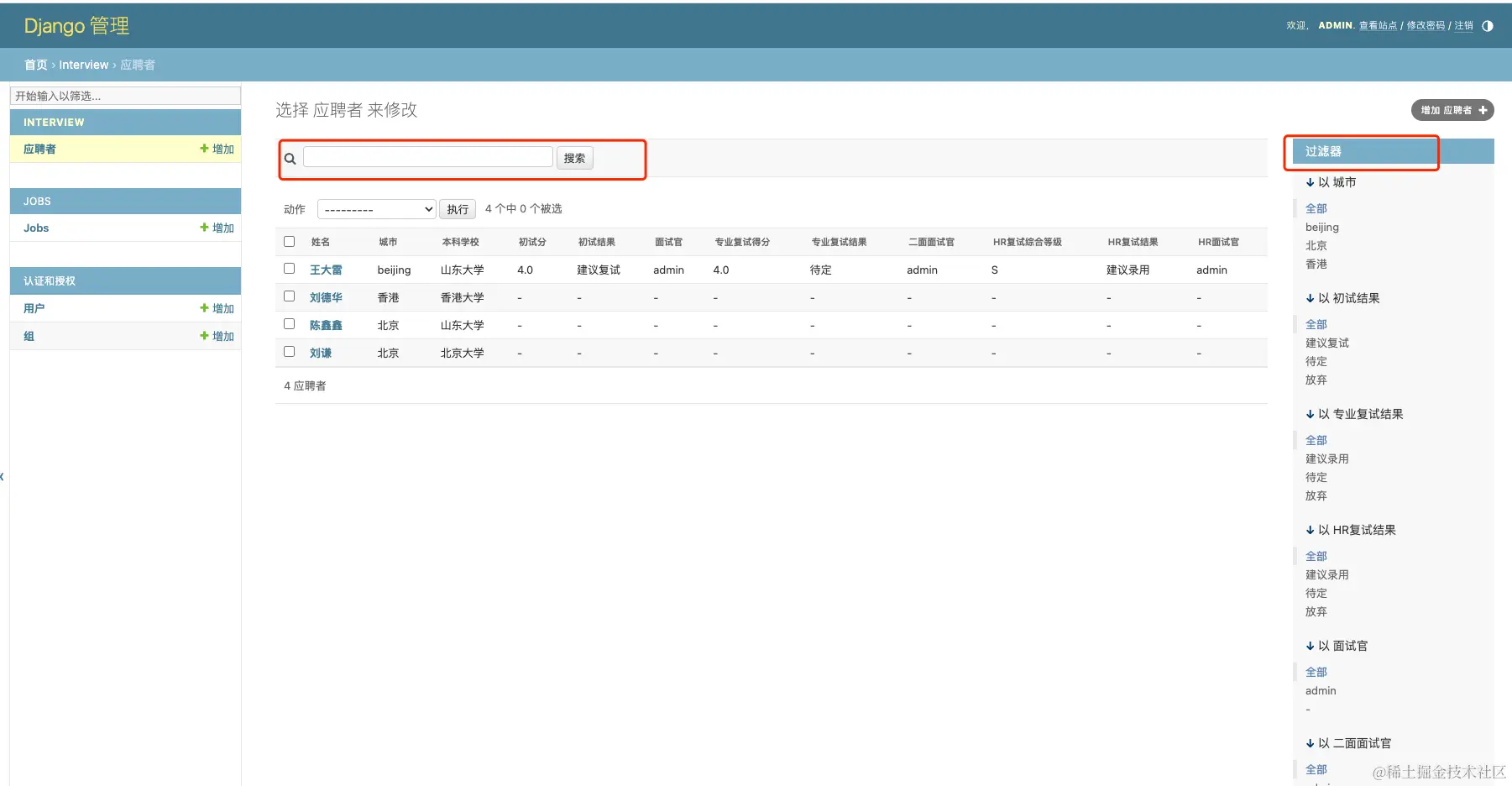Image resolution: width=1512 pixels, height=786 pixels.
Task: Expand the 以 专业复试结果 filter section
Action: (x=1355, y=414)
